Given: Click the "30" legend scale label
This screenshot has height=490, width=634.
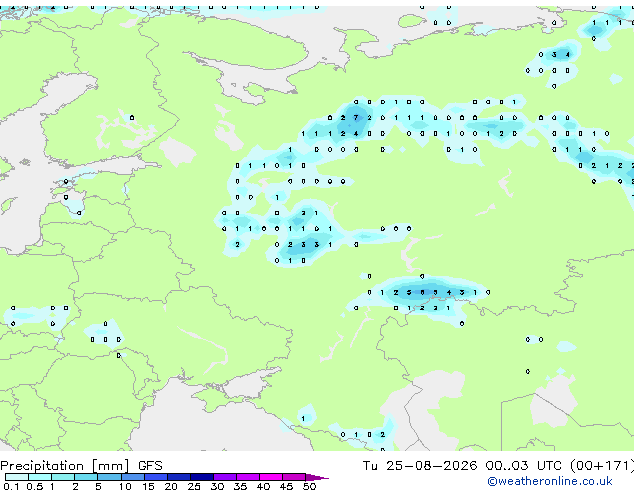Looking at the screenshot, I should [x=217, y=486].
